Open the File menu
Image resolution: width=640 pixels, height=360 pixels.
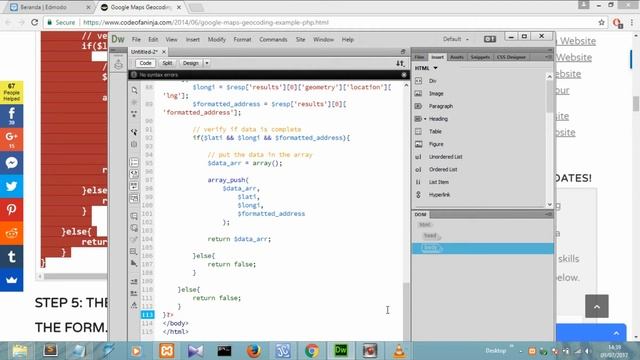point(136,40)
